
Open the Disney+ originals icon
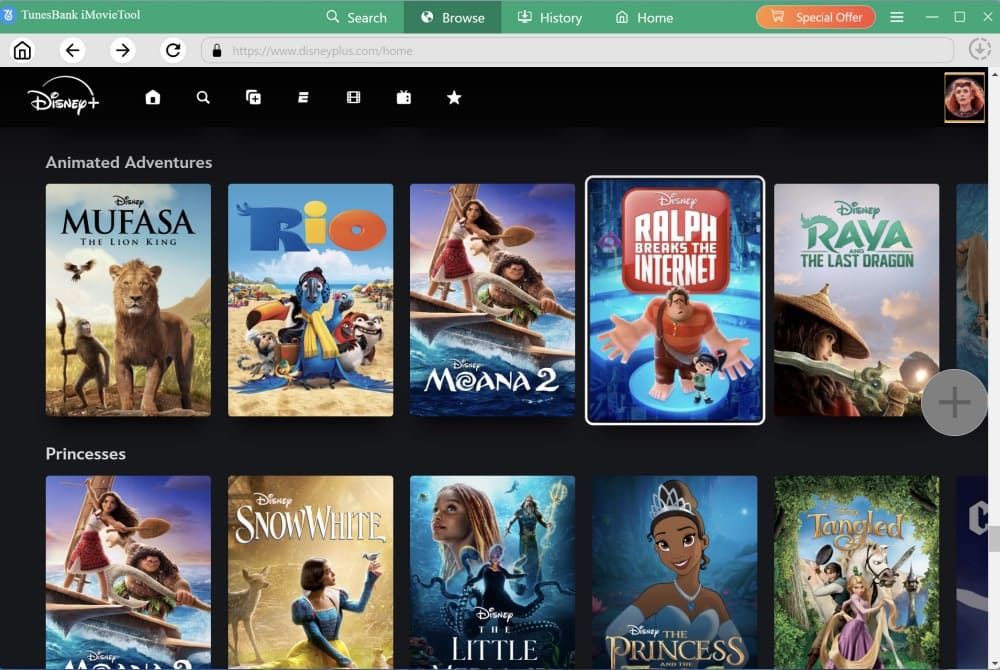(303, 98)
